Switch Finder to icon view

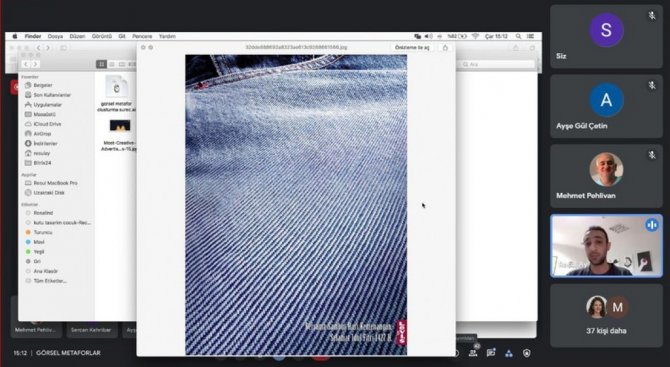[x=101, y=64]
